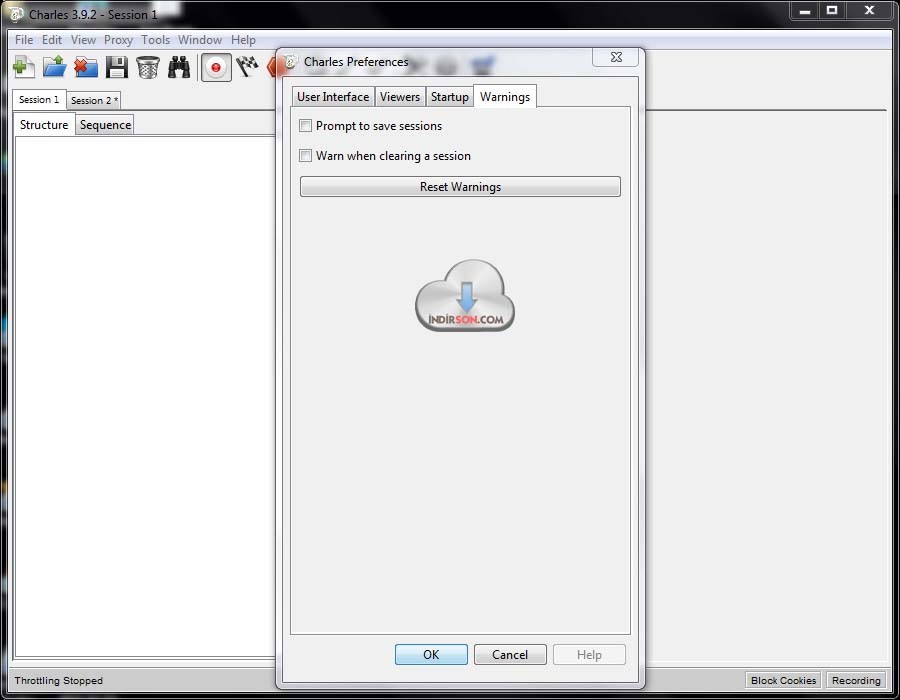Select the Sequence view tab
The height and width of the screenshot is (700, 900).
click(x=105, y=125)
